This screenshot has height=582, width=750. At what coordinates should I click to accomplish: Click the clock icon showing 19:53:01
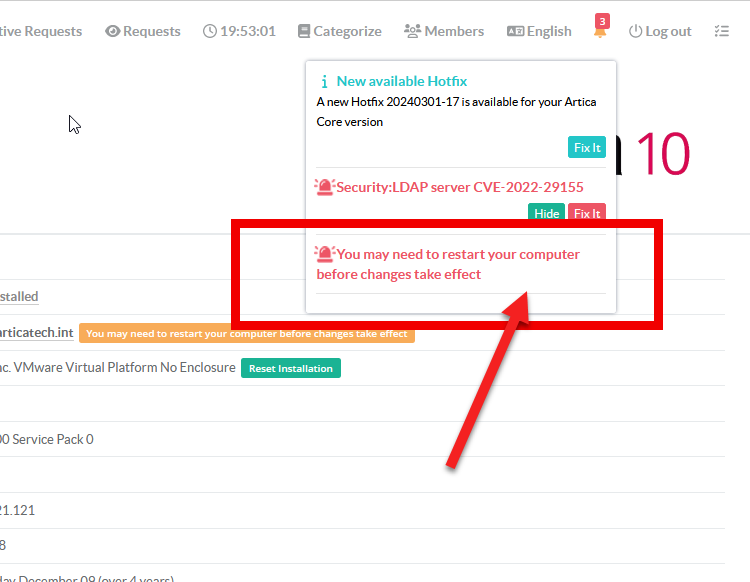(x=209, y=31)
